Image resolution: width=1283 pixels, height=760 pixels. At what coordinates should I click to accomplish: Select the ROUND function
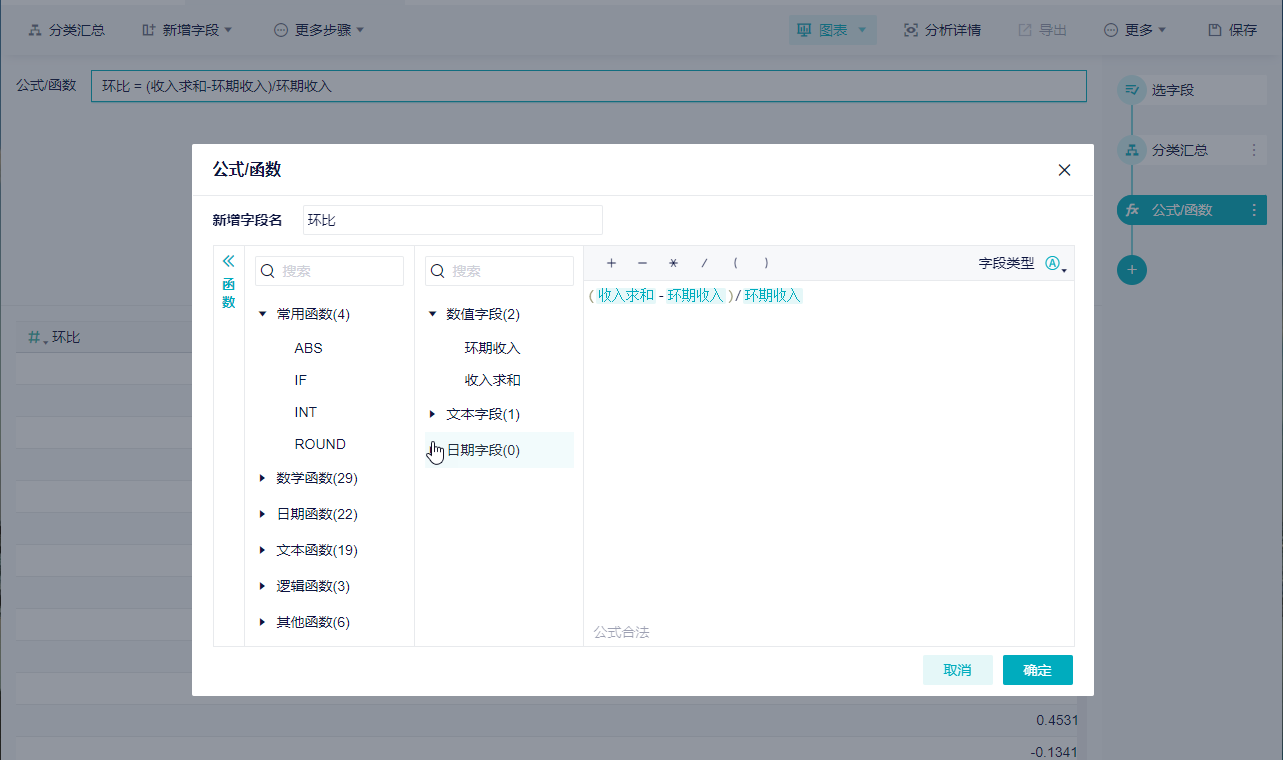[x=320, y=444]
